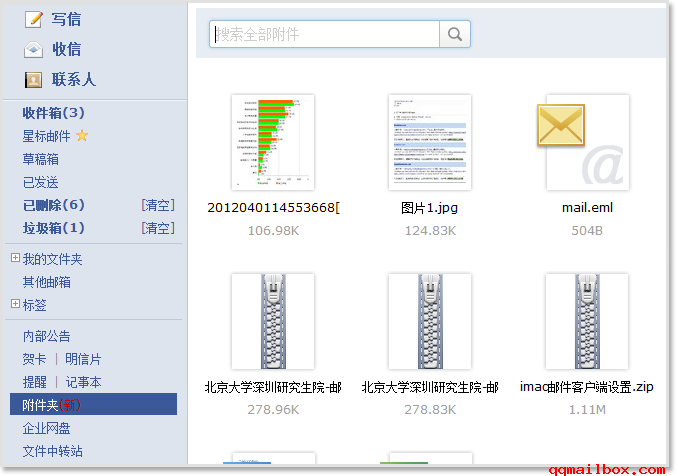Click the search magnifier button

click(454, 34)
